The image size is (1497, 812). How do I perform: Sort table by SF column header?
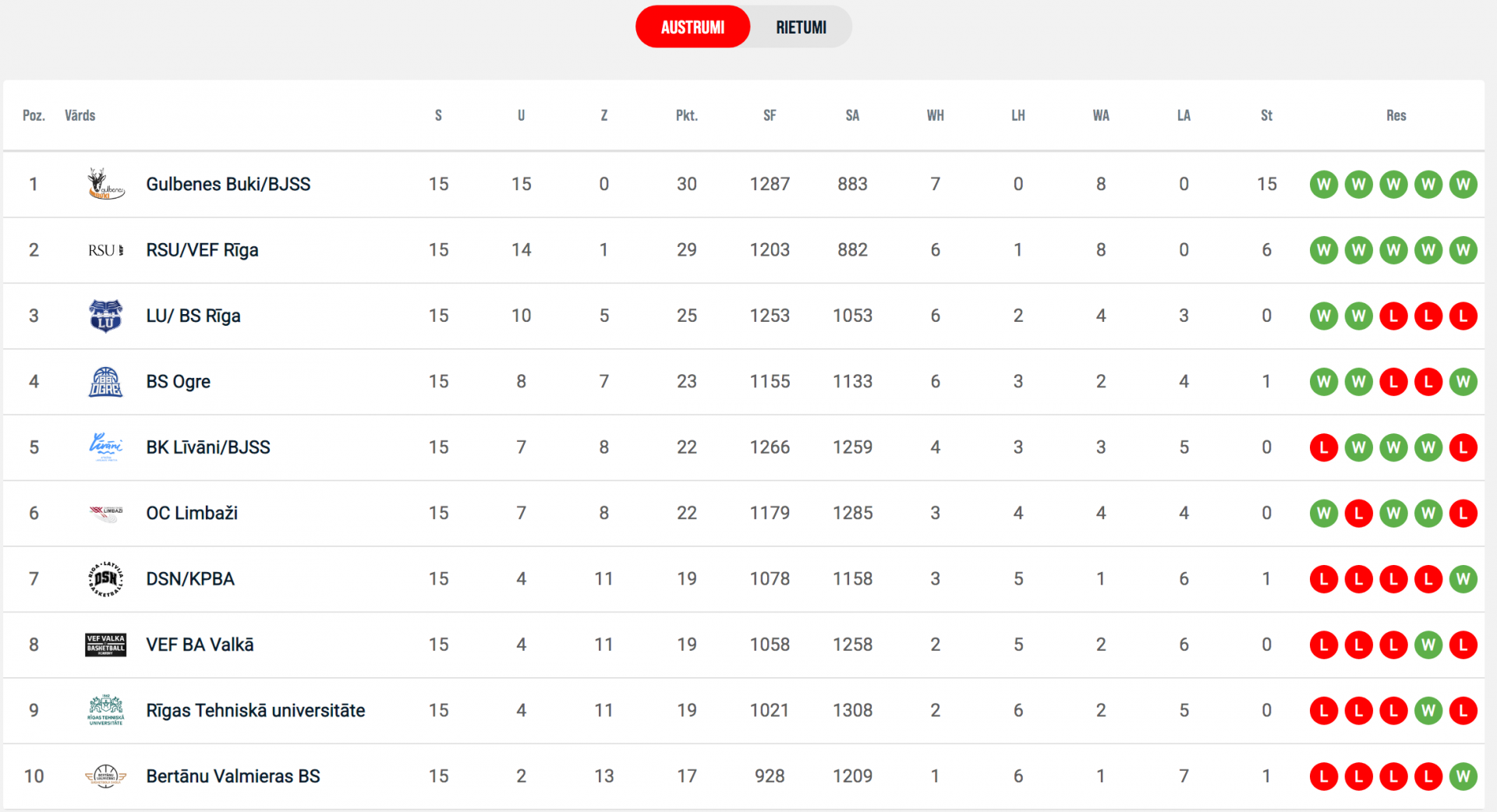770,115
